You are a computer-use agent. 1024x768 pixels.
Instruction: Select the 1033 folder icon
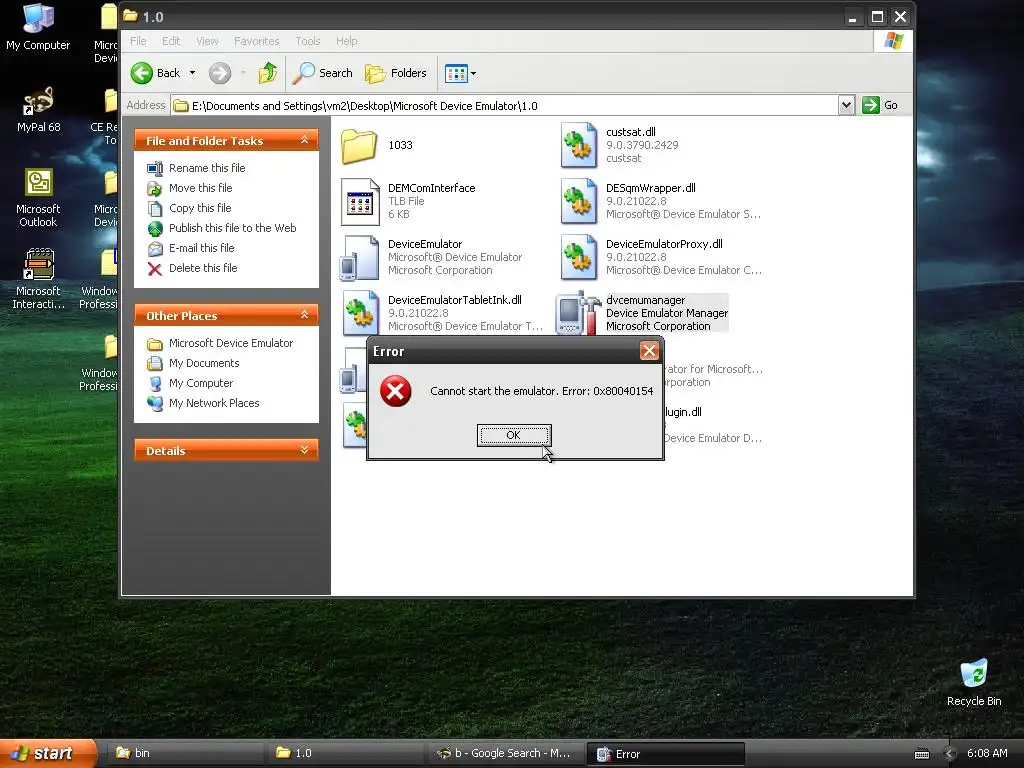coord(359,146)
